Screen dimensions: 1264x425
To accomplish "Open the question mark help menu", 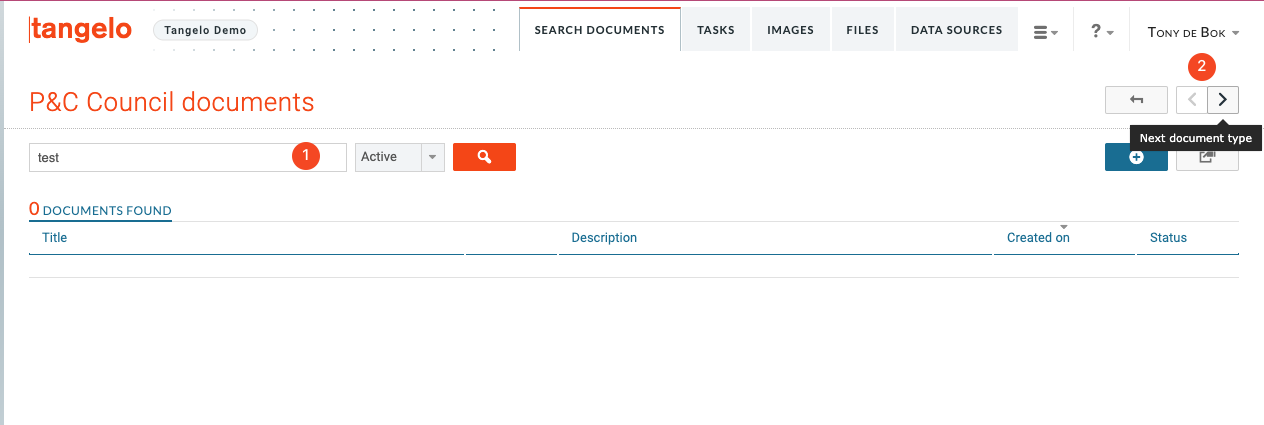I will click(x=1102, y=32).
